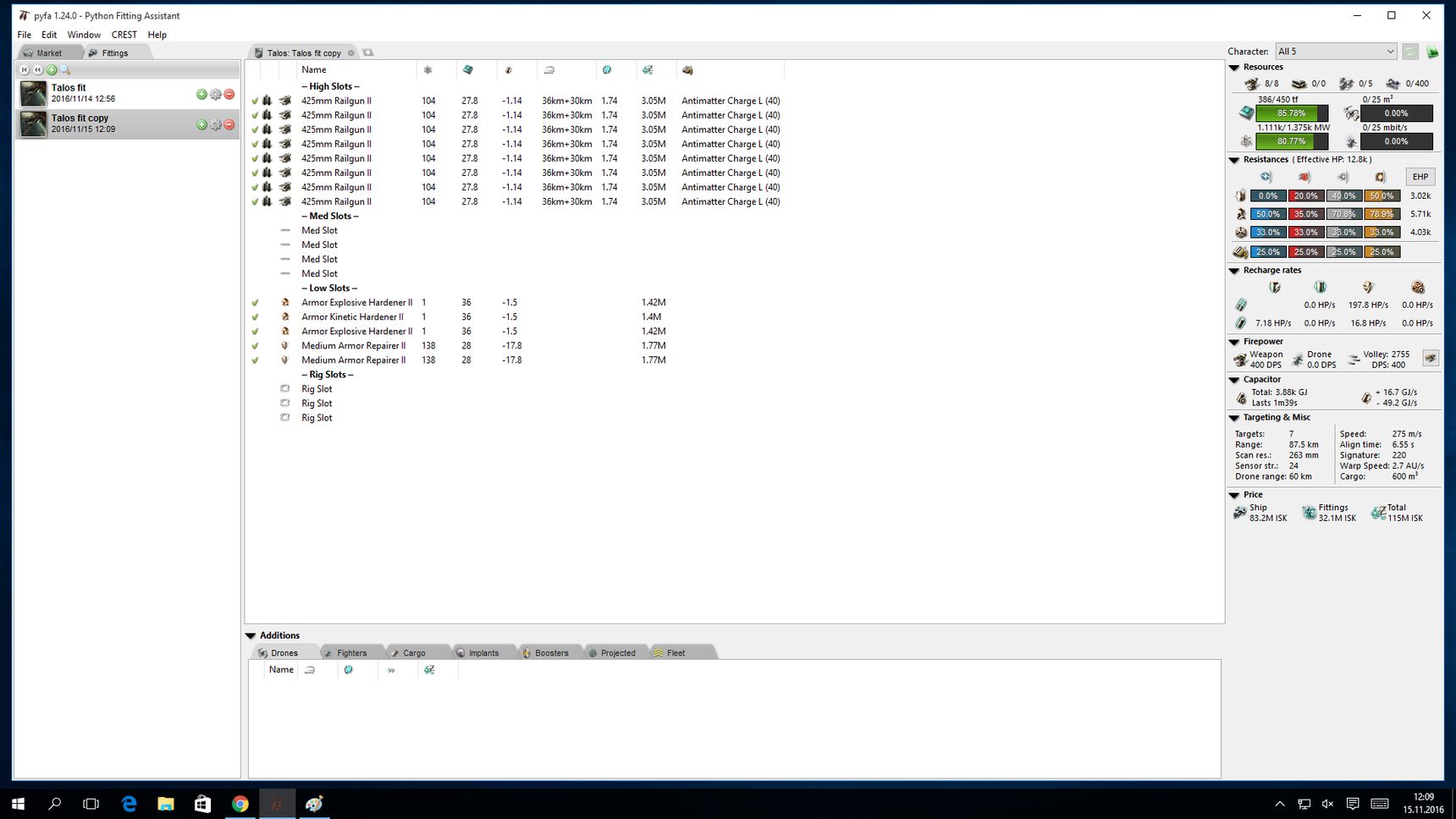Click the drone bandwidth icon
Image resolution: width=1456 pixels, height=819 pixels.
(x=1351, y=141)
